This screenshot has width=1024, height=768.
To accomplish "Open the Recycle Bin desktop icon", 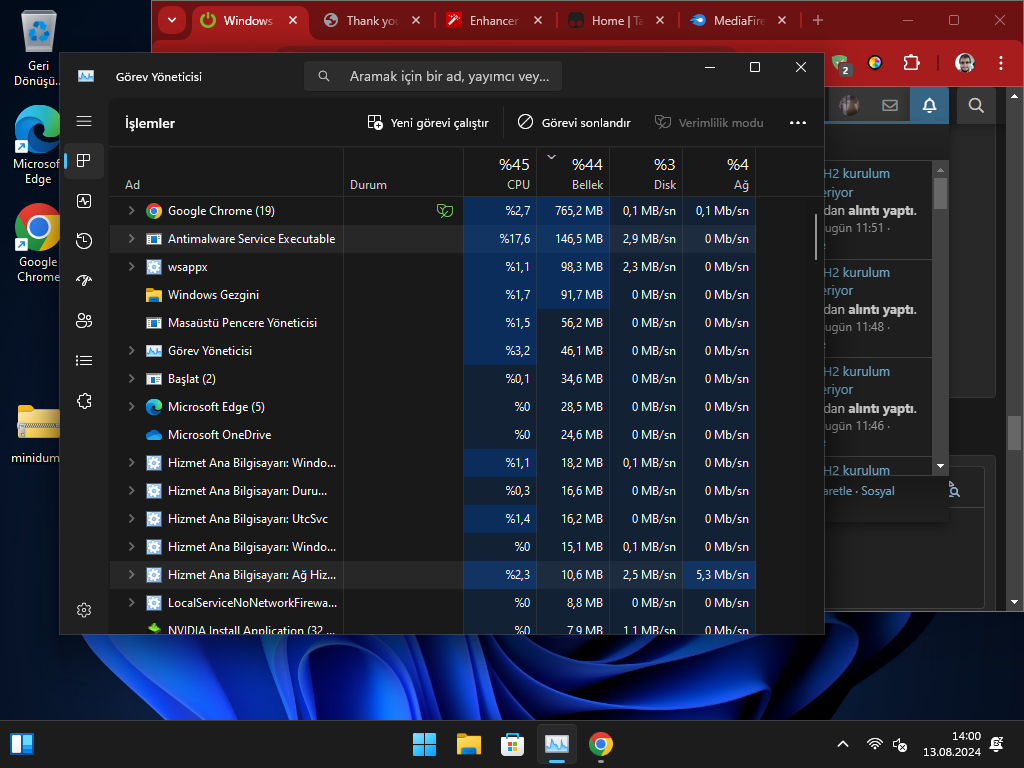I will tap(38, 50).
